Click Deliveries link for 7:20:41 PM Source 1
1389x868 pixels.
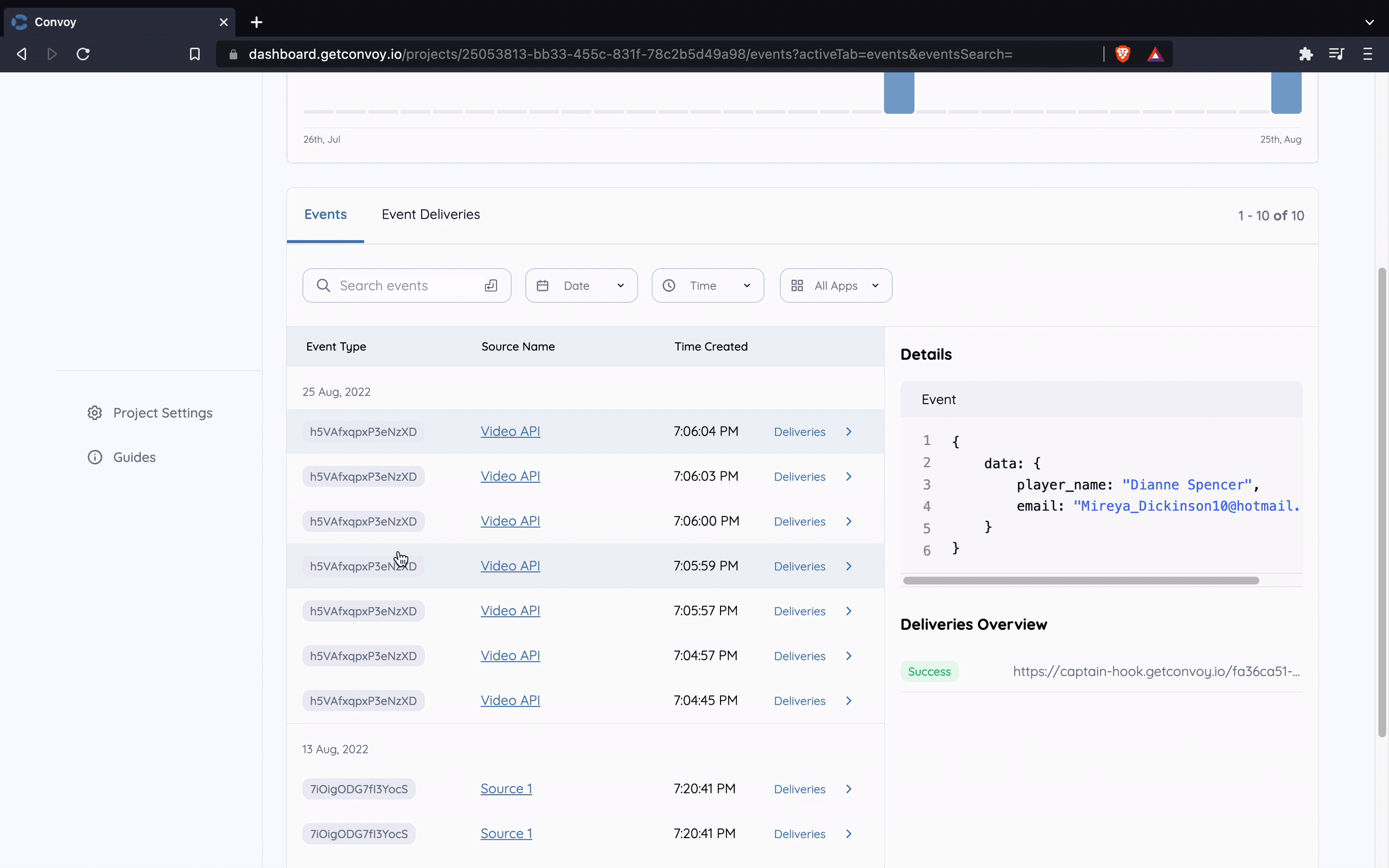[x=800, y=789]
